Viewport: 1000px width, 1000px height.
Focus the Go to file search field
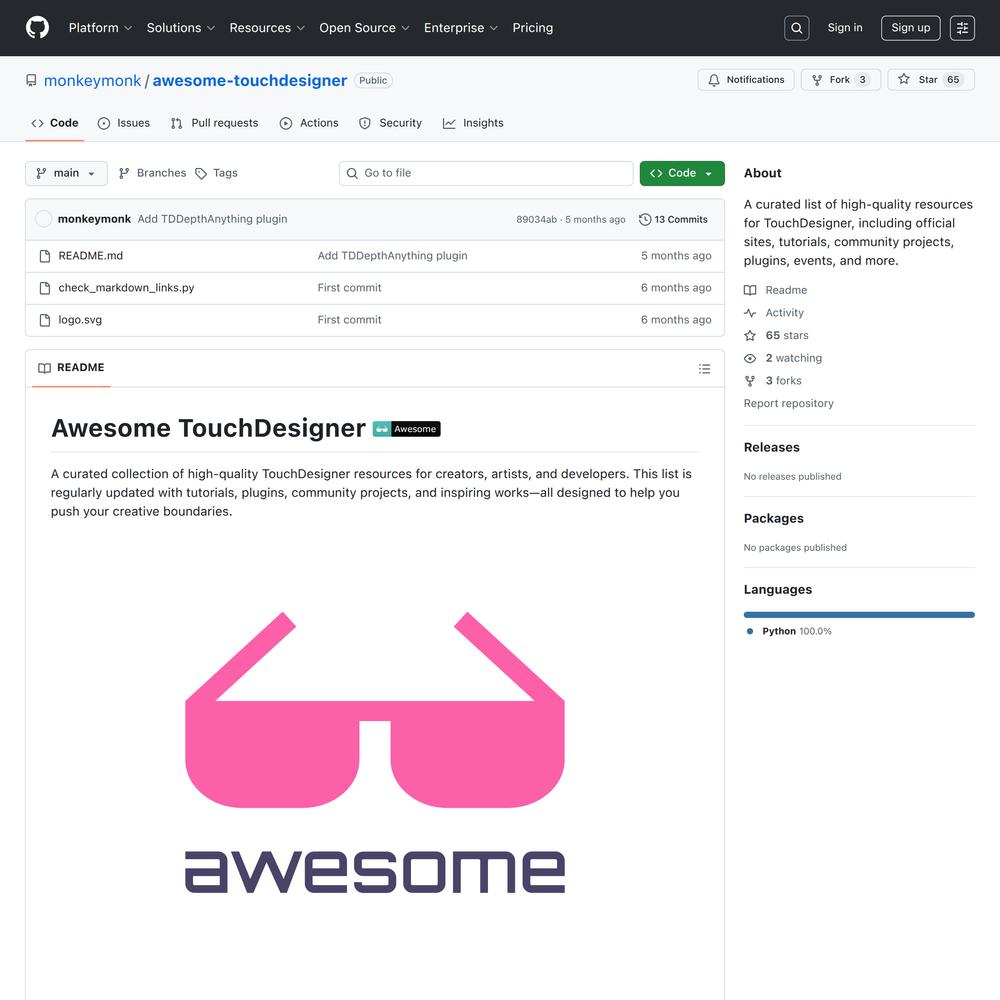point(486,173)
